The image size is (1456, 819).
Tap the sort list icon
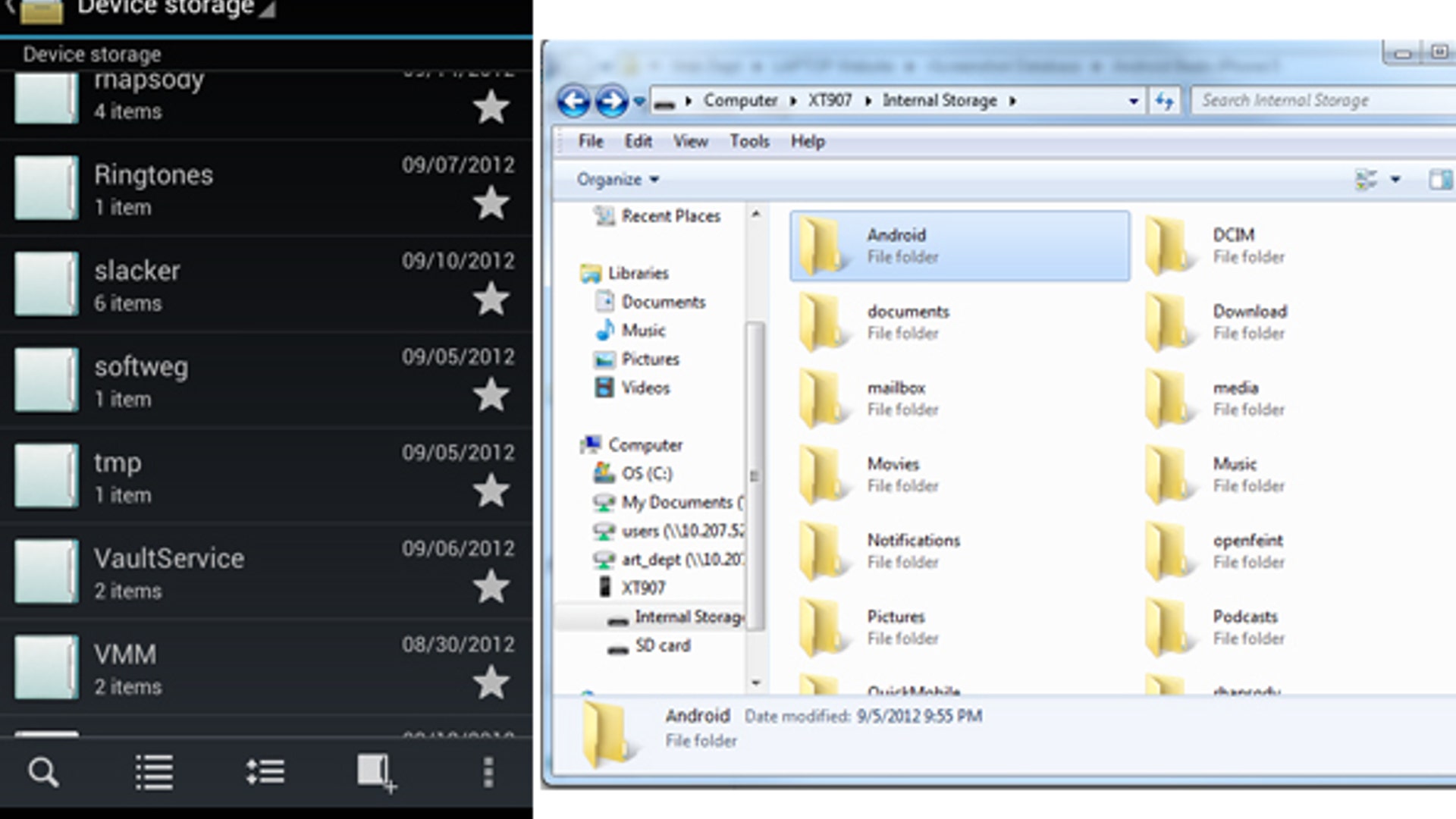click(x=265, y=773)
